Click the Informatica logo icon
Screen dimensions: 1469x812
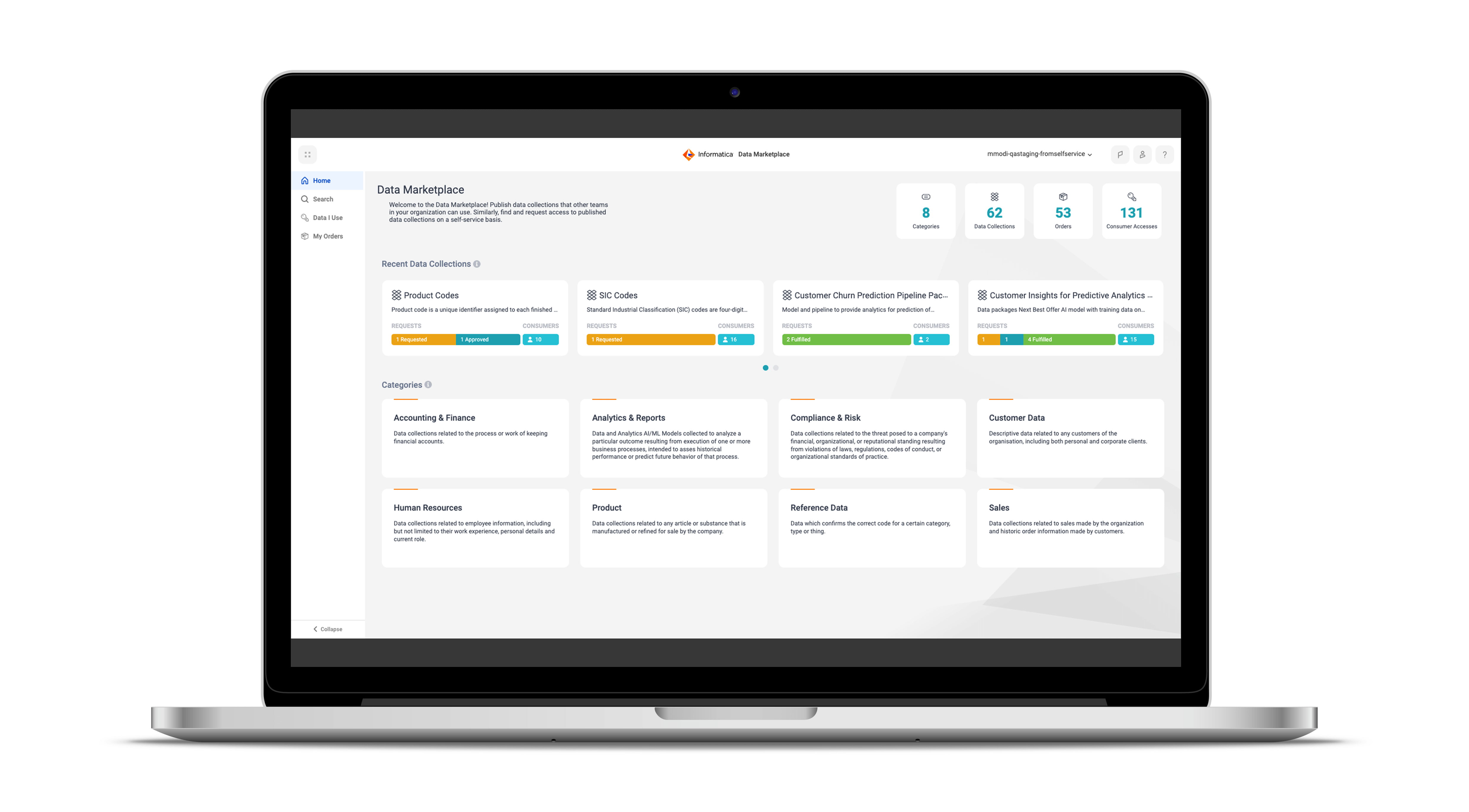(x=687, y=154)
